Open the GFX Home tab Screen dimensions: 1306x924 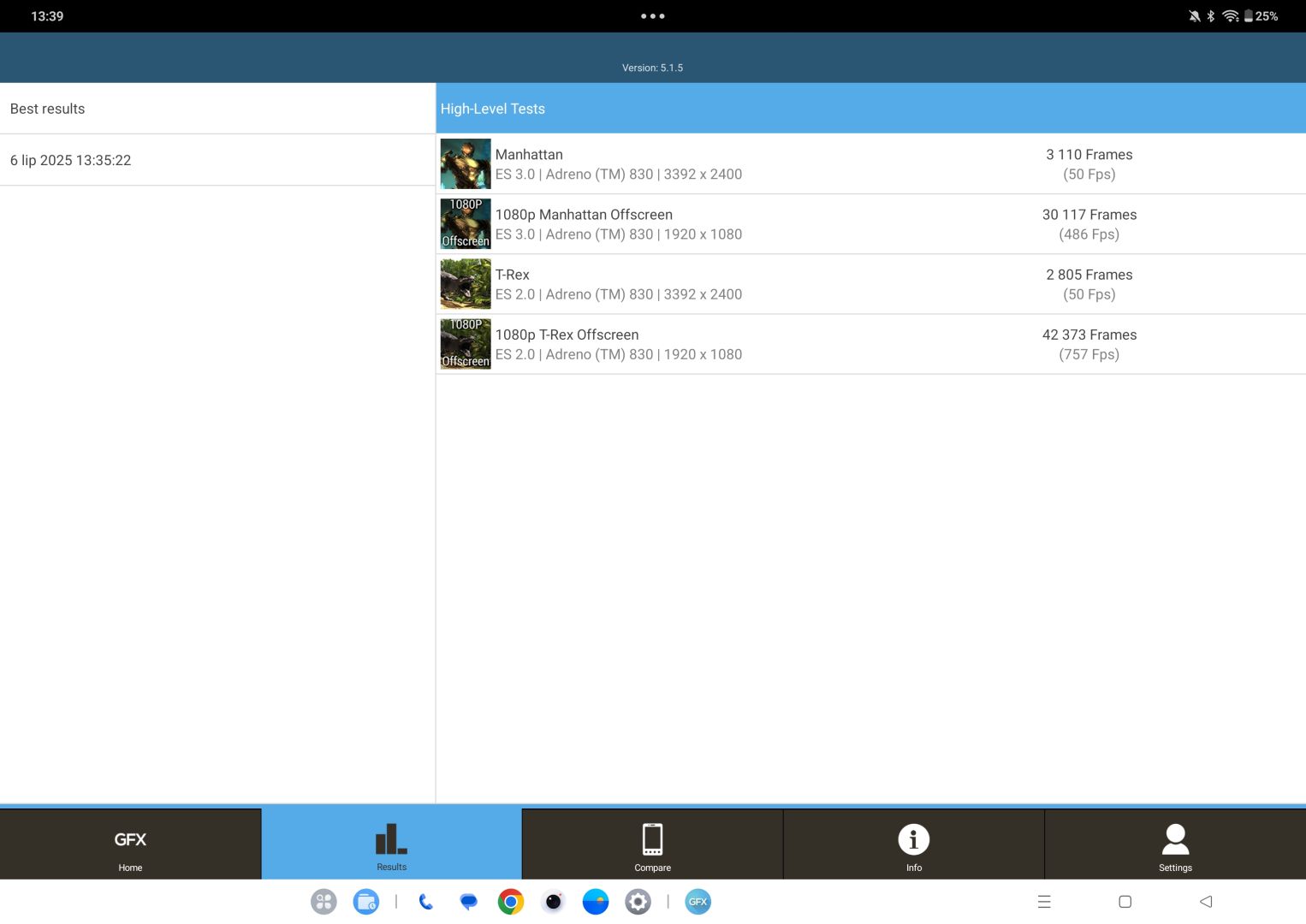pos(130,844)
